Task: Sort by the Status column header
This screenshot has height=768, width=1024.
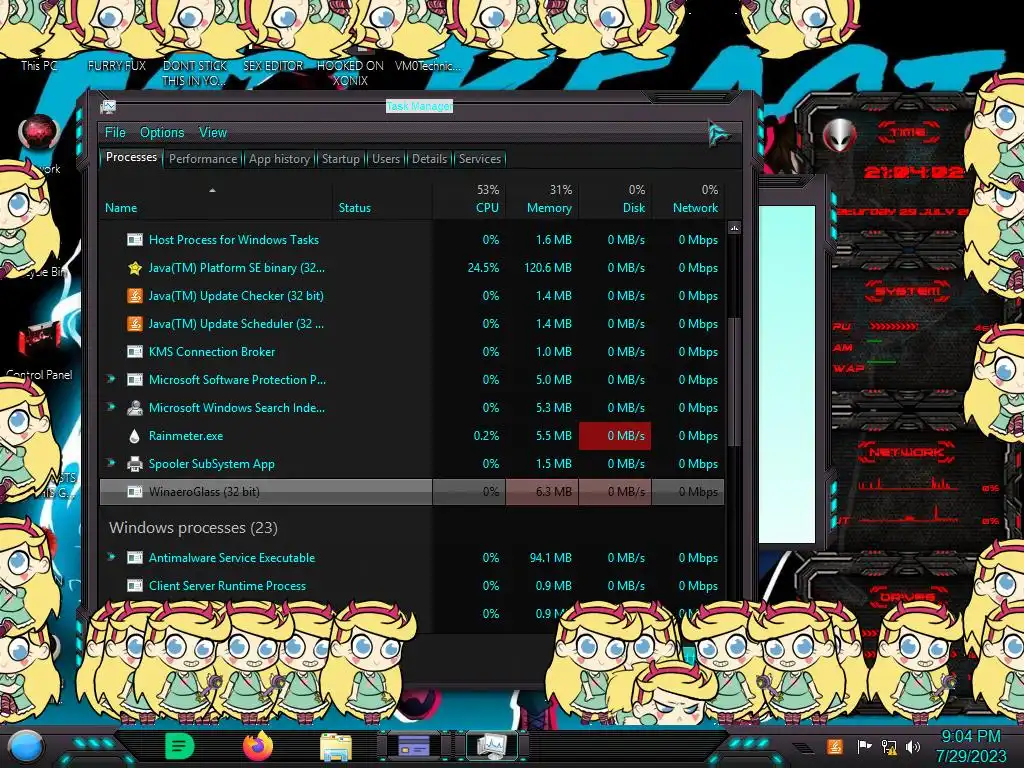Action: pyautogui.click(x=383, y=199)
